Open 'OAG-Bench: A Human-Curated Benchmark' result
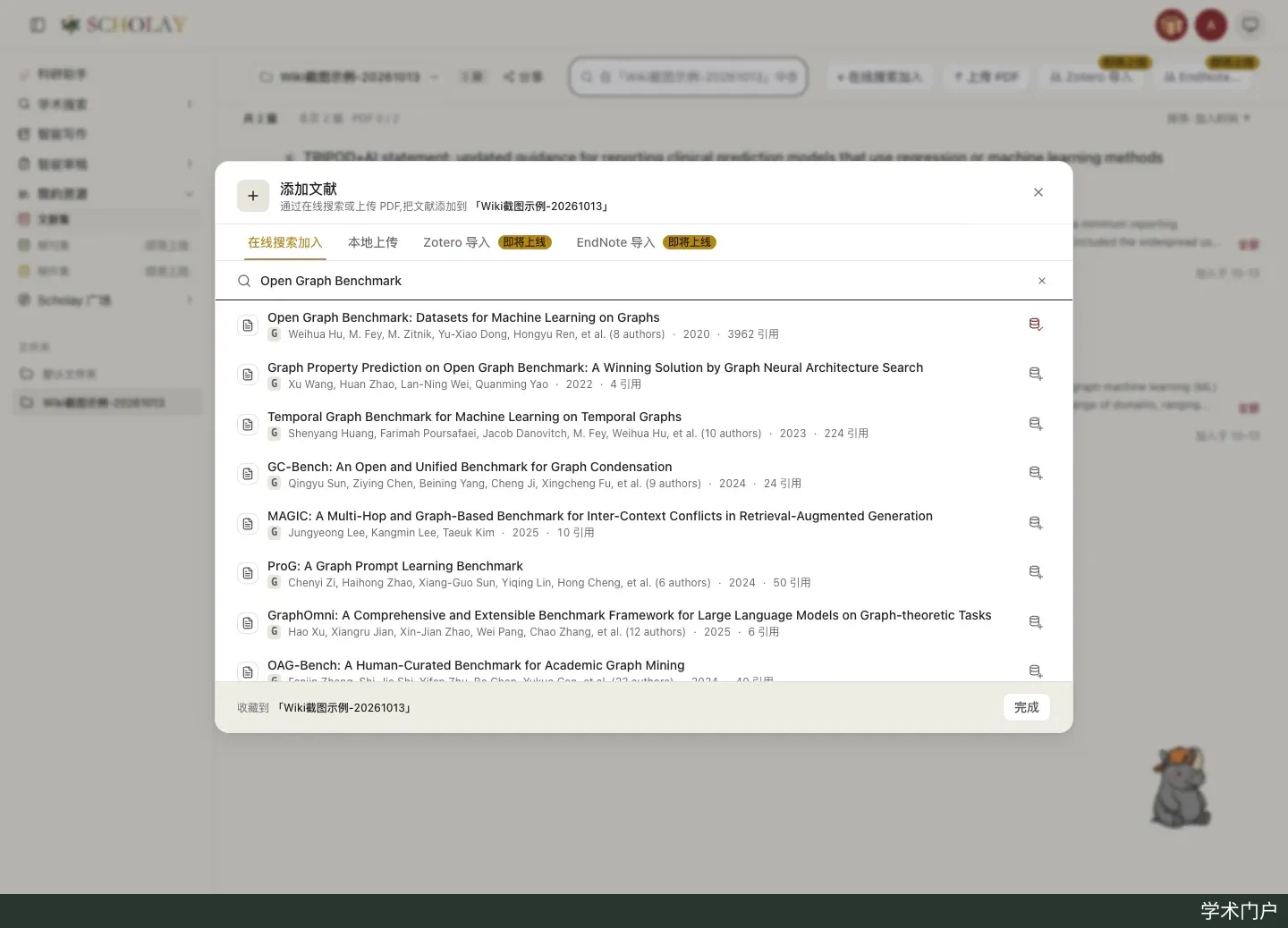Viewport: 1288px width, 928px height. click(x=476, y=665)
